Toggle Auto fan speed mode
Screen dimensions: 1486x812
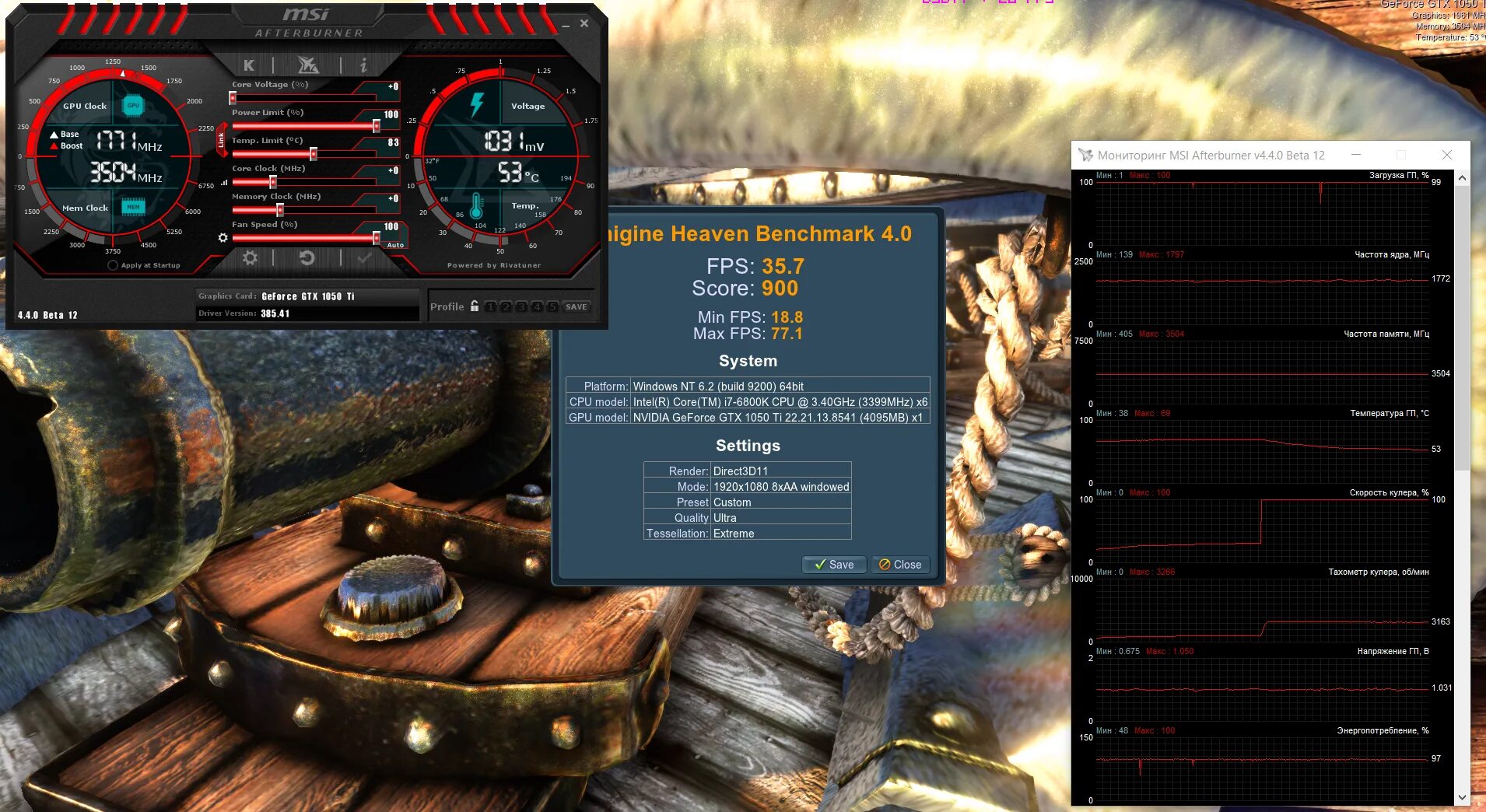click(395, 245)
